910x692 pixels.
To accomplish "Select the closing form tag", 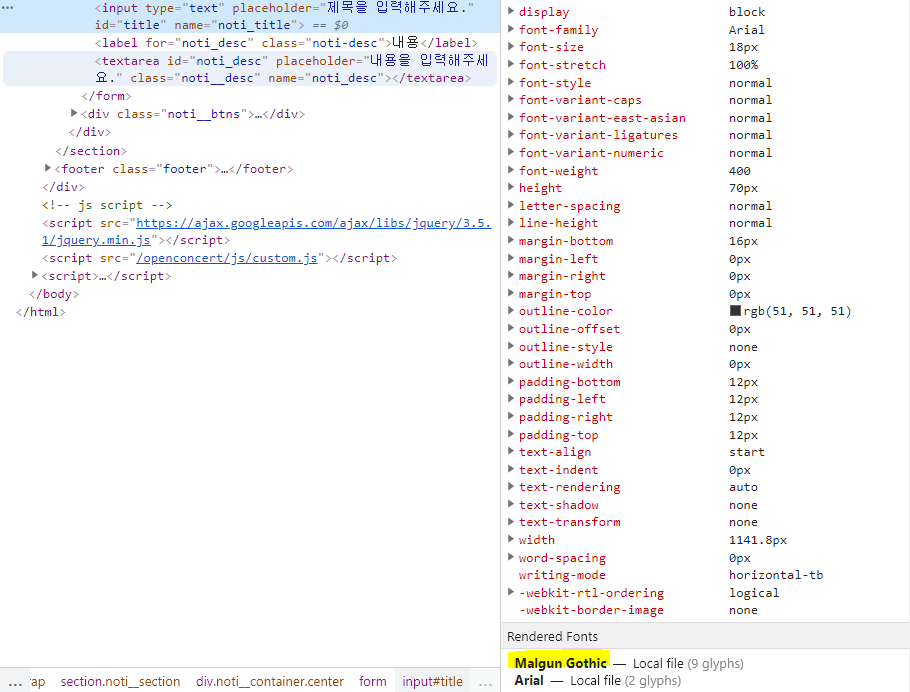I will pyautogui.click(x=107, y=96).
